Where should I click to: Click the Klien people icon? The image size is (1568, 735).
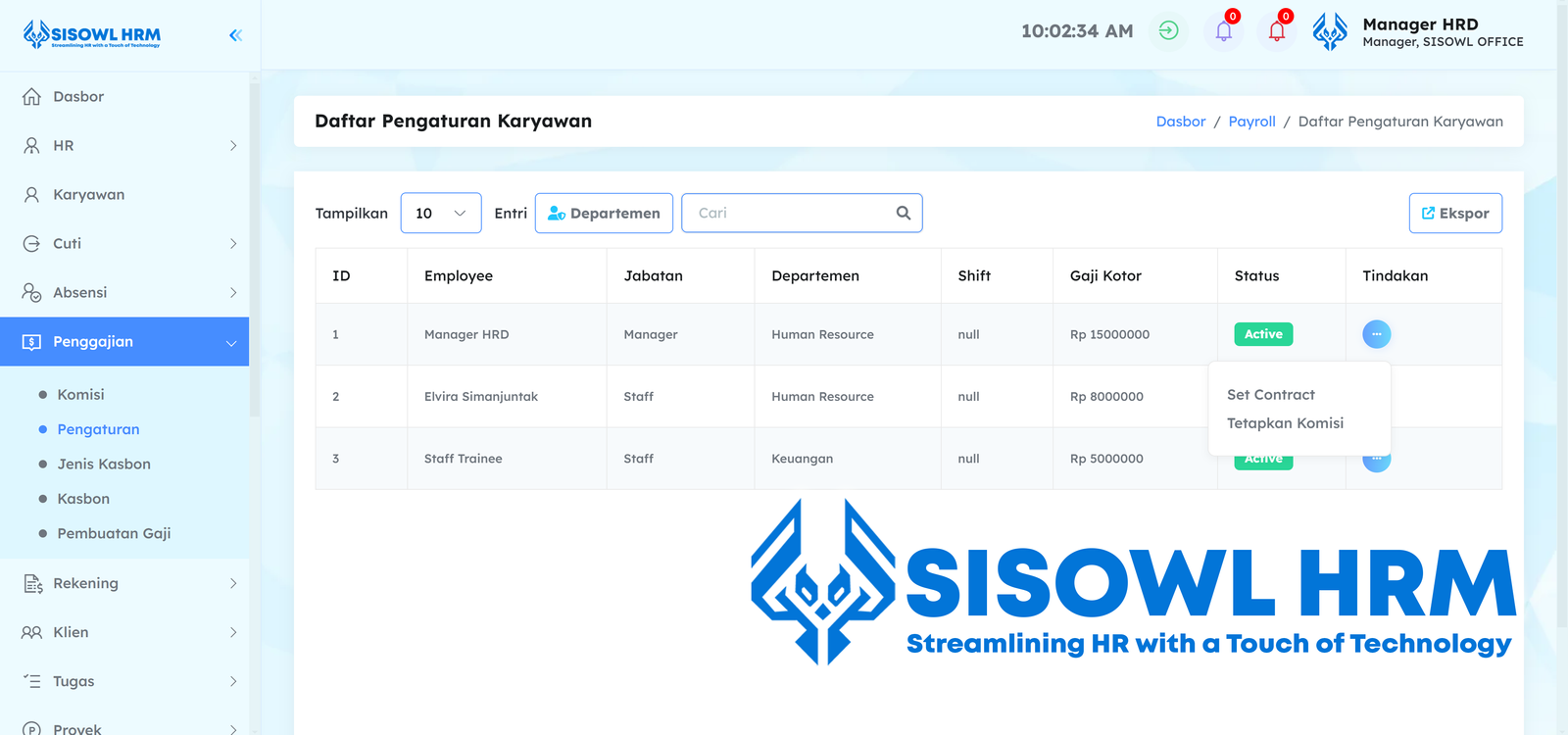point(31,632)
